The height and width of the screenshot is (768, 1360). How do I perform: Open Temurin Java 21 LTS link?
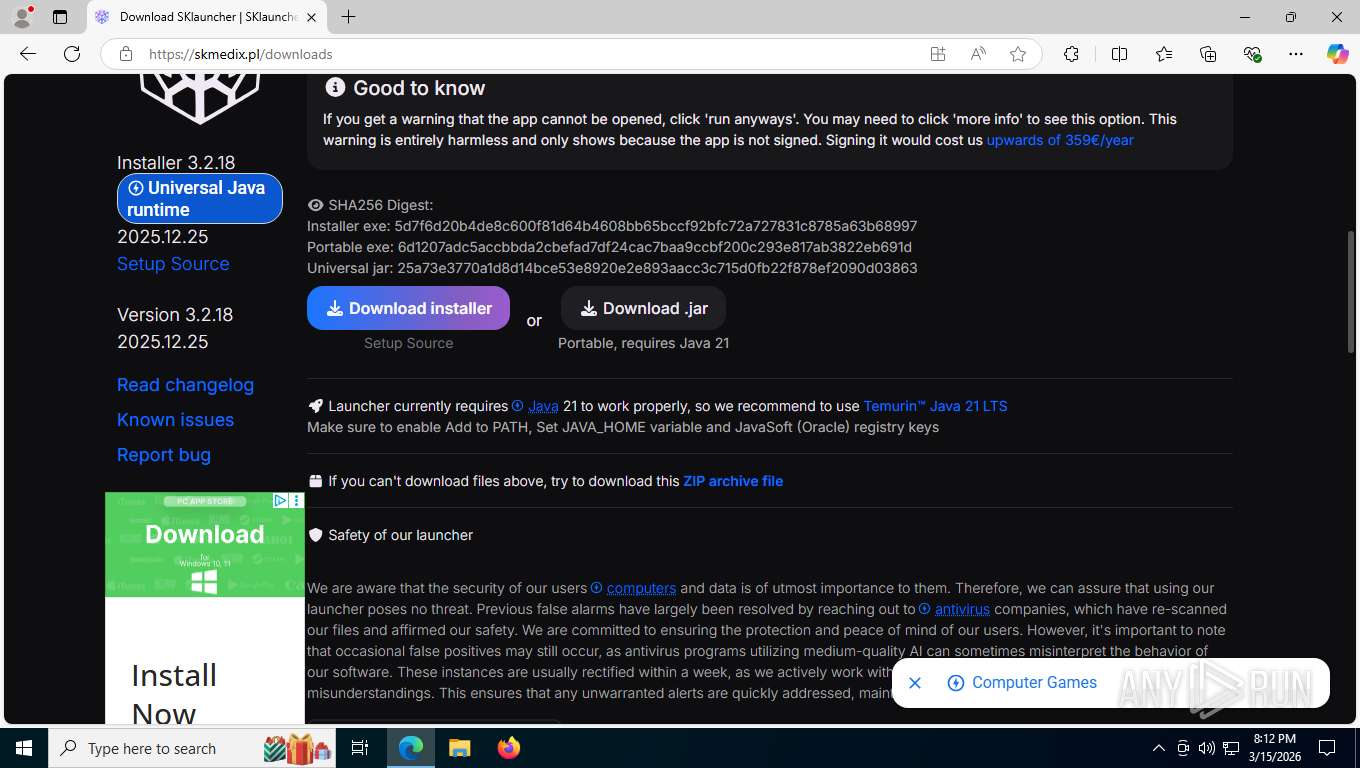[935, 406]
